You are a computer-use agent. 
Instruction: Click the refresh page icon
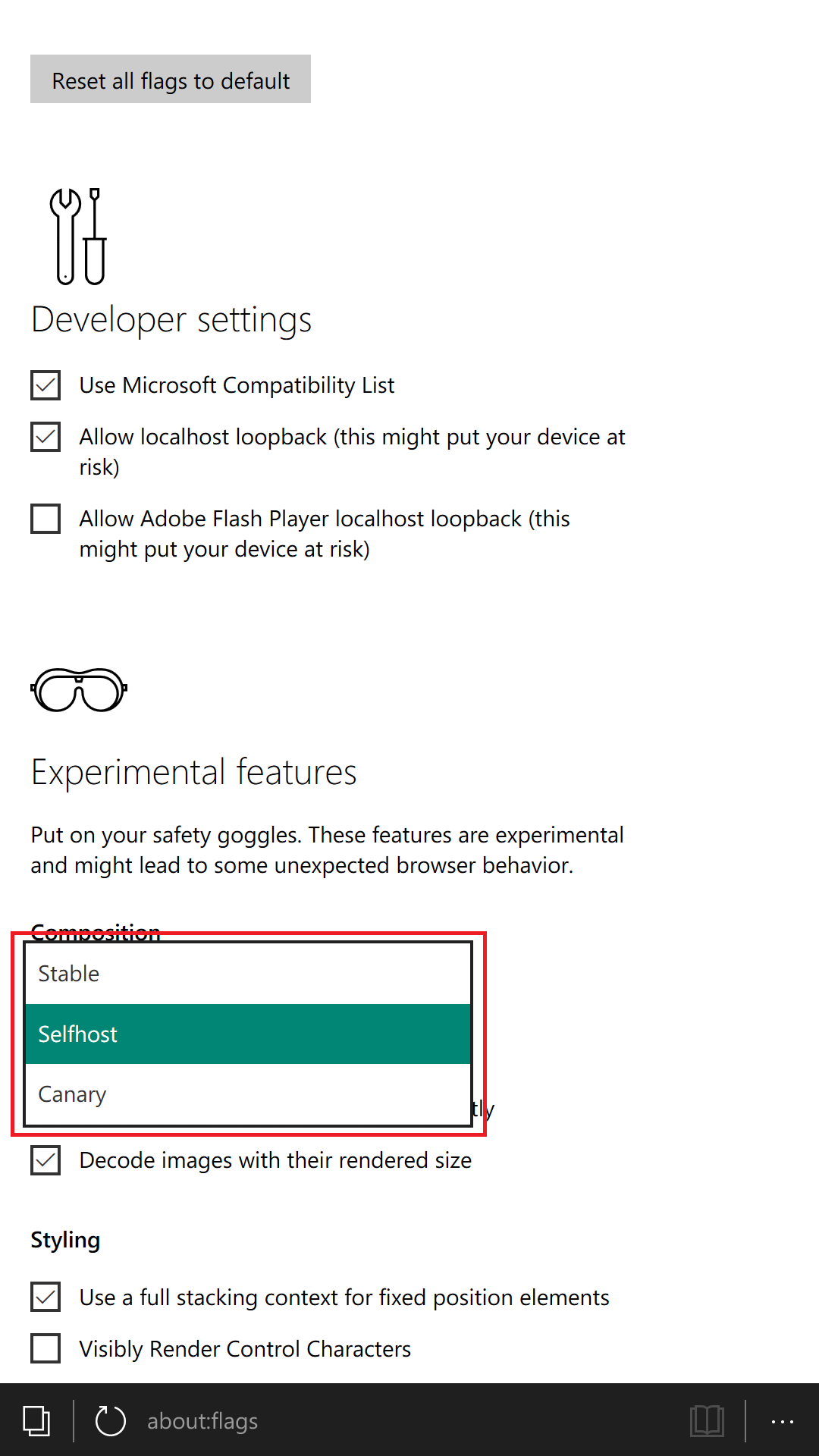tap(110, 1420)
